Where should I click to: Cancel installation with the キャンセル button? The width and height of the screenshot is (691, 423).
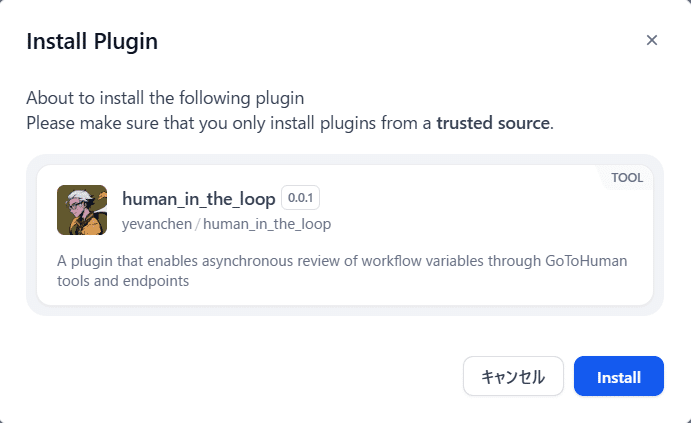tap(513, 377)
